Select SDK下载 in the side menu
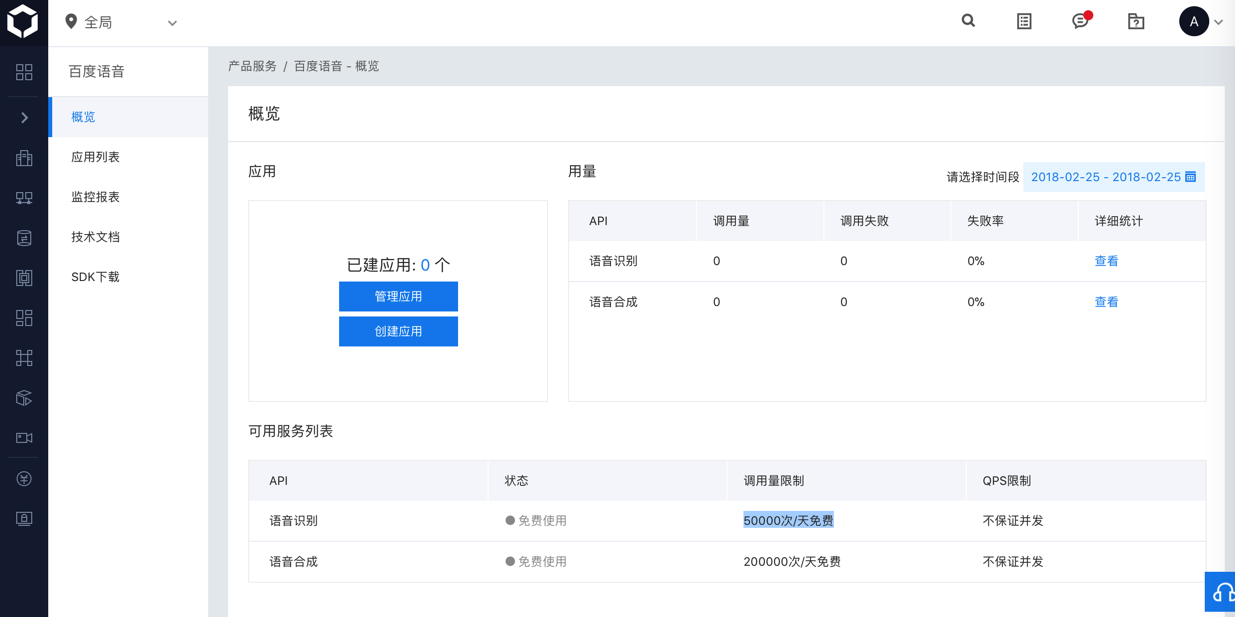The height and width of the screenshot is (617, 1235). click(96, 277)
